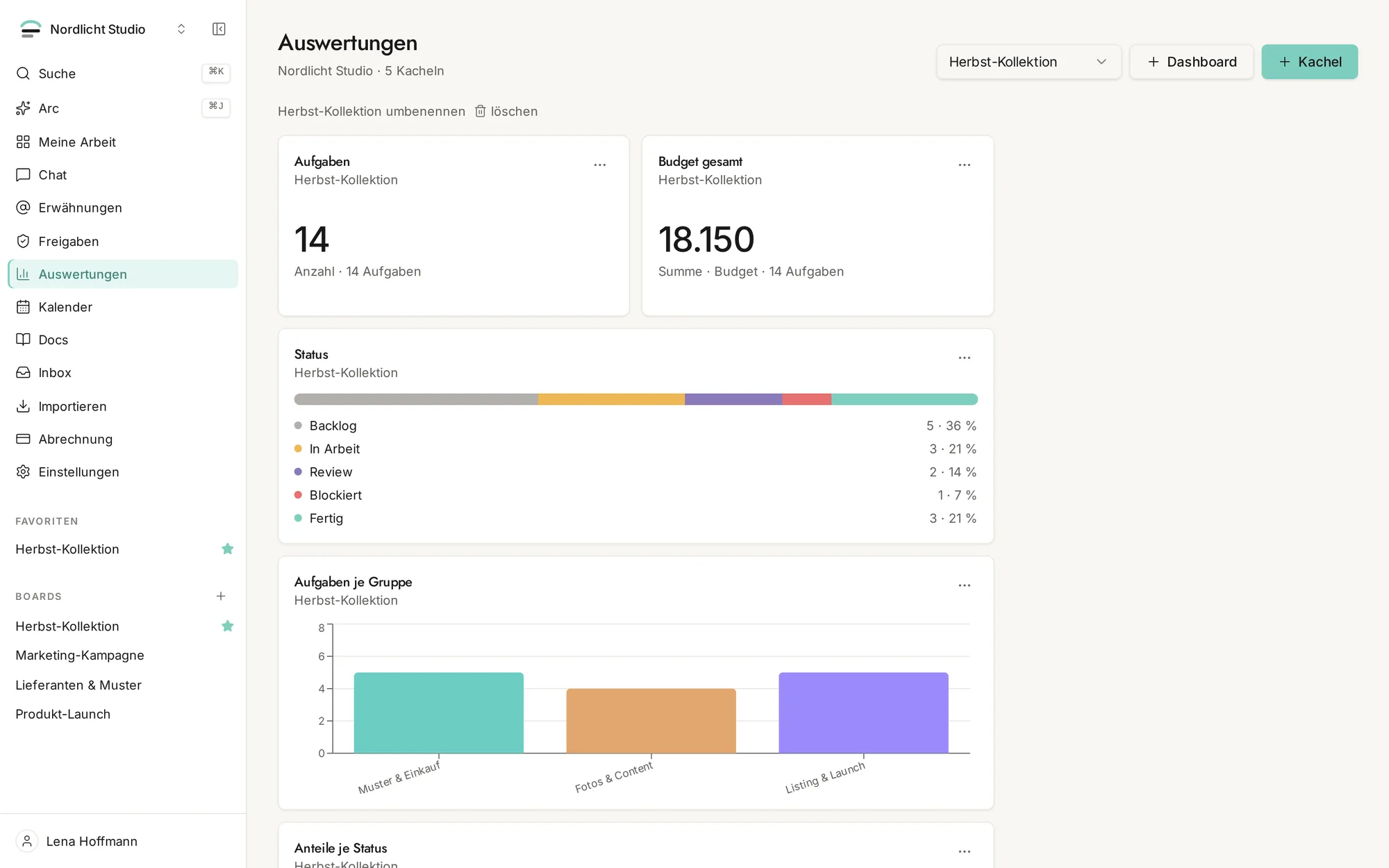1389x868 pixels.
Task: Click the Meine Arbeit grid icon
Action: 23,142
